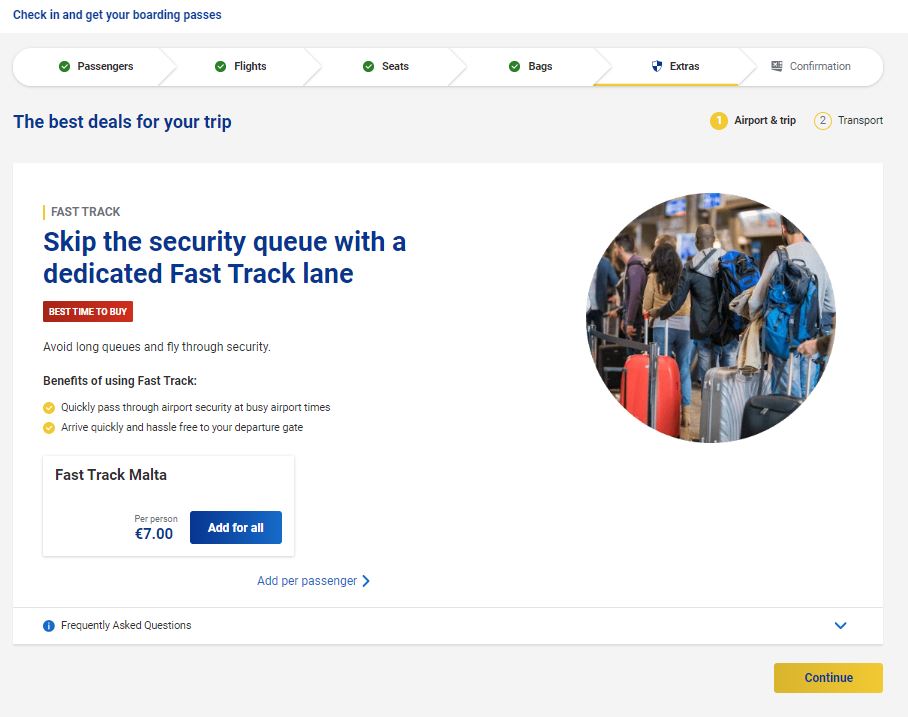Click the green checkmark icon beside Flights

point(220,67)
